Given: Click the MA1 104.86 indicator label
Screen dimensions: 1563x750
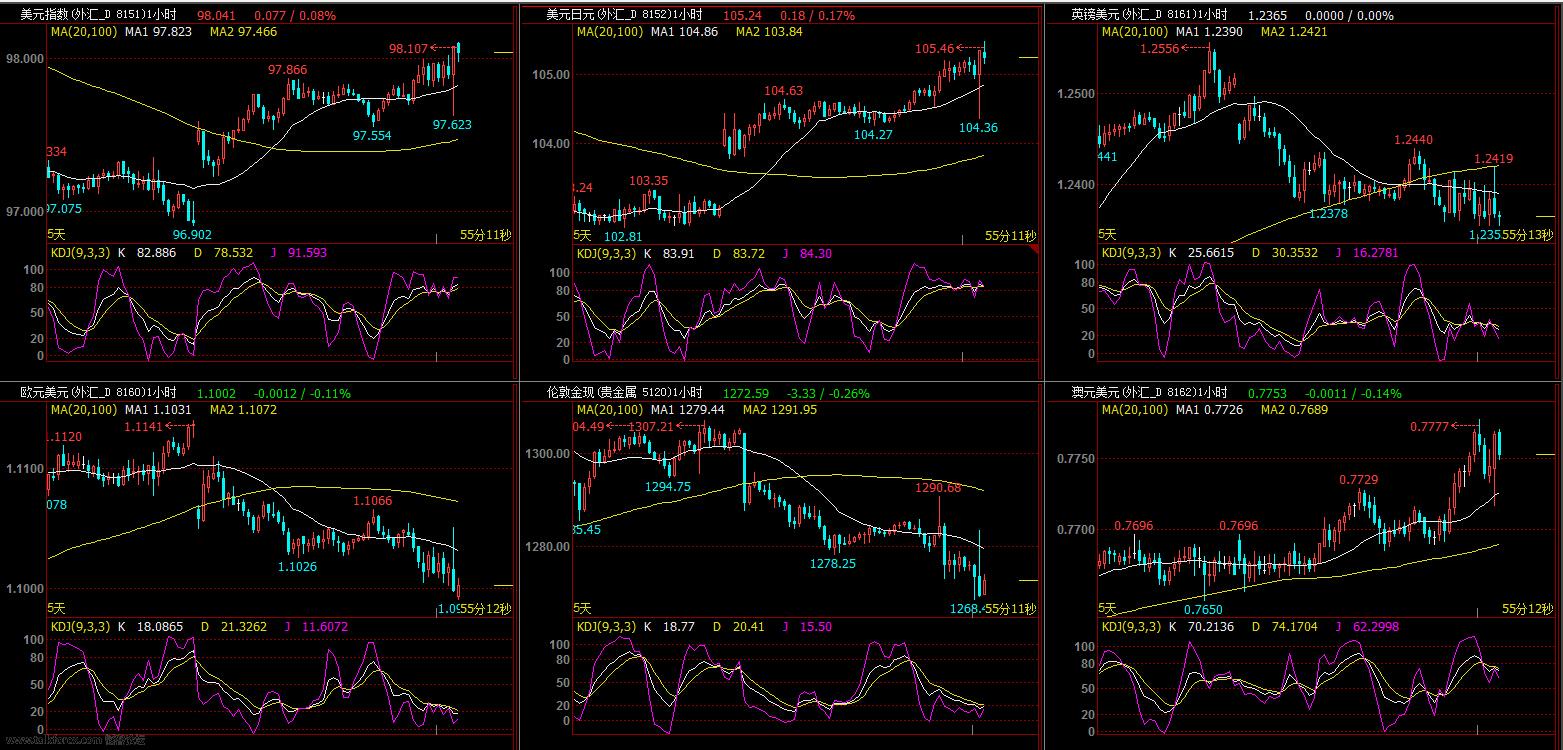Looking at the screenshot, I should pos(684,32).
